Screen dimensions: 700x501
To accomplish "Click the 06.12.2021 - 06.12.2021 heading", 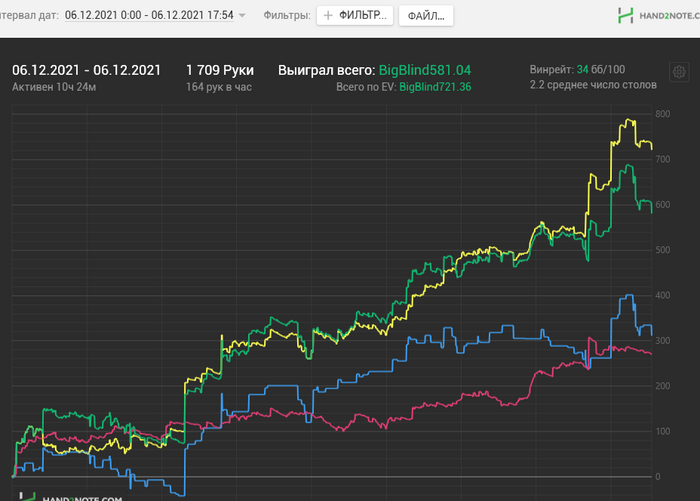I will coord(86,70).
